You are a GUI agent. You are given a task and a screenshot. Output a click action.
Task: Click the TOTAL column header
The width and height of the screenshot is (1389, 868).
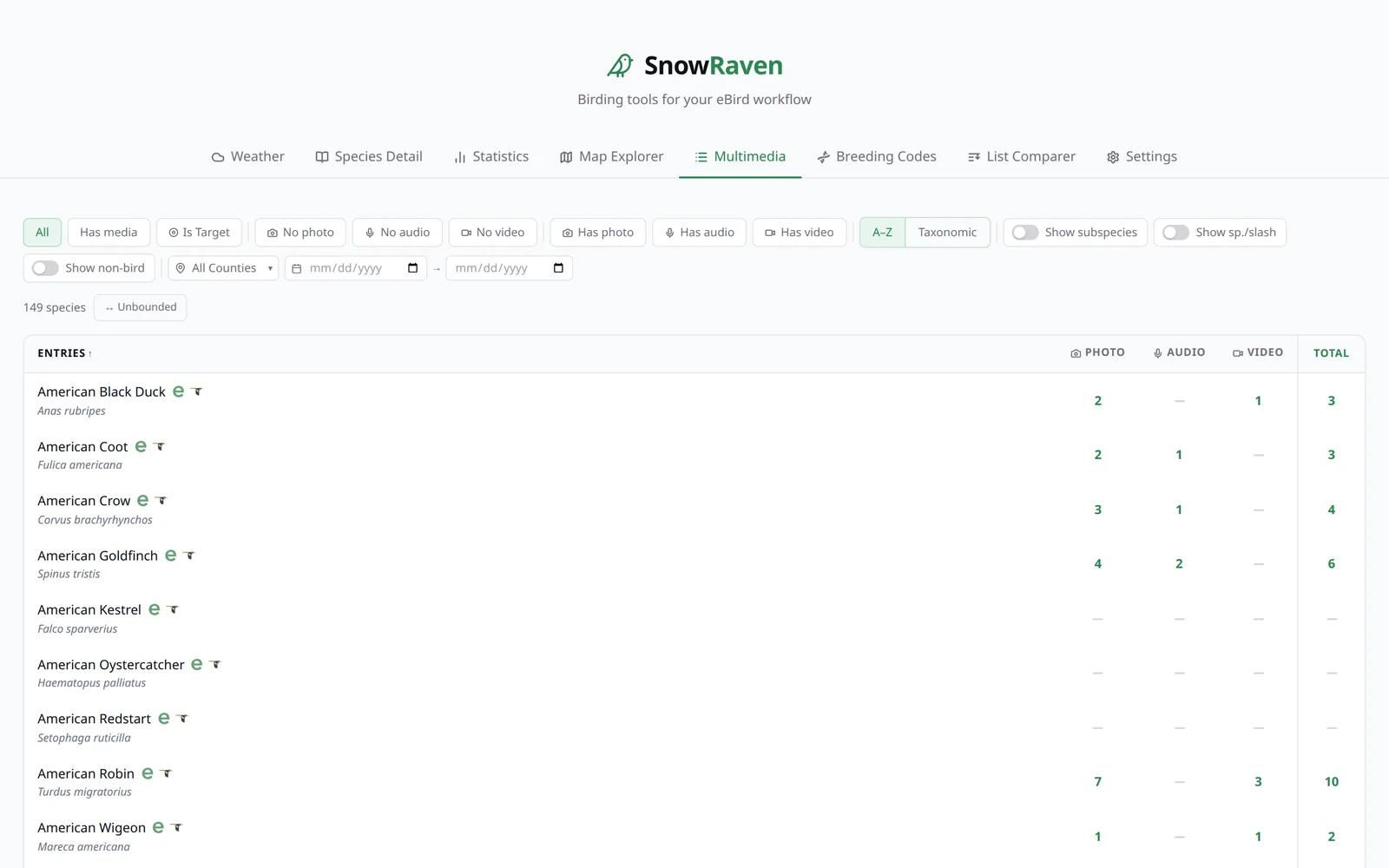point(1332,353)
